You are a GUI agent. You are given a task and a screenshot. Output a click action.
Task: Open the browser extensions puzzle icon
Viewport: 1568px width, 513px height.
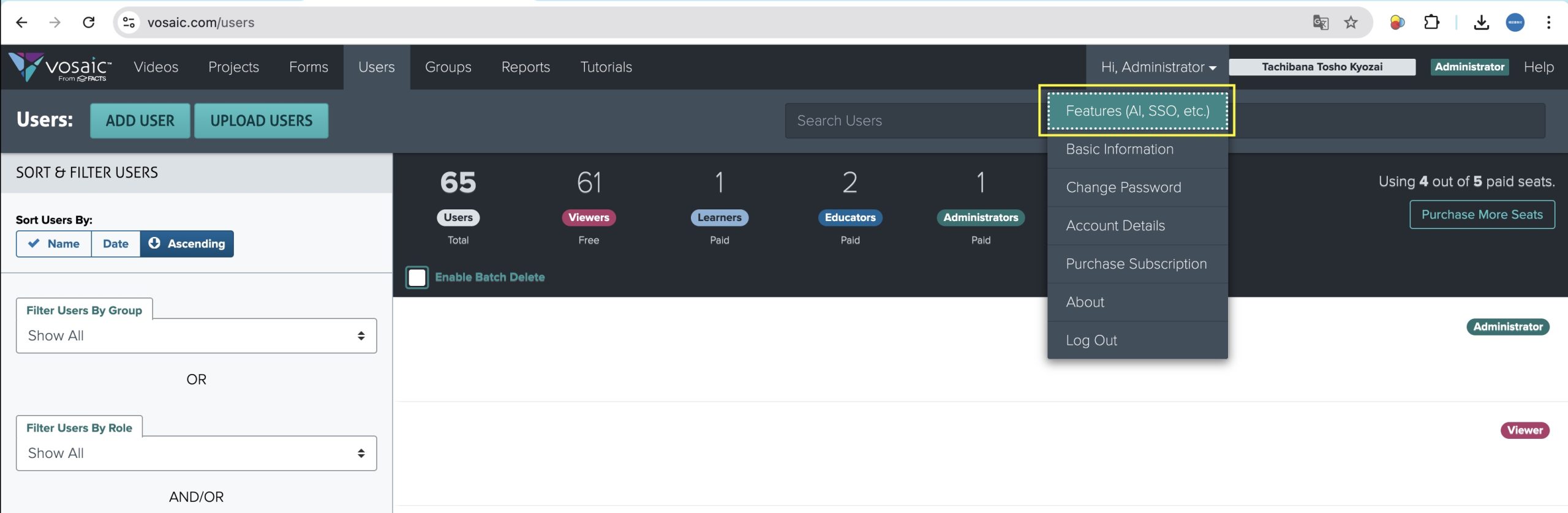(x=1431, y=23)
